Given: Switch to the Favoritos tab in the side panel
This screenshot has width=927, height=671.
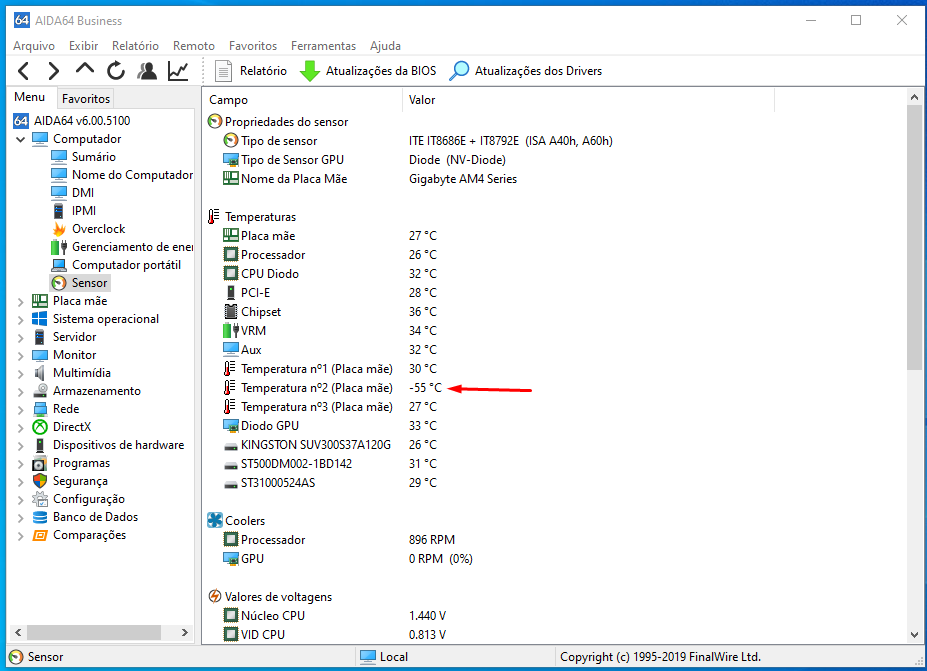Looking at the screenshot, I should 86,99.
